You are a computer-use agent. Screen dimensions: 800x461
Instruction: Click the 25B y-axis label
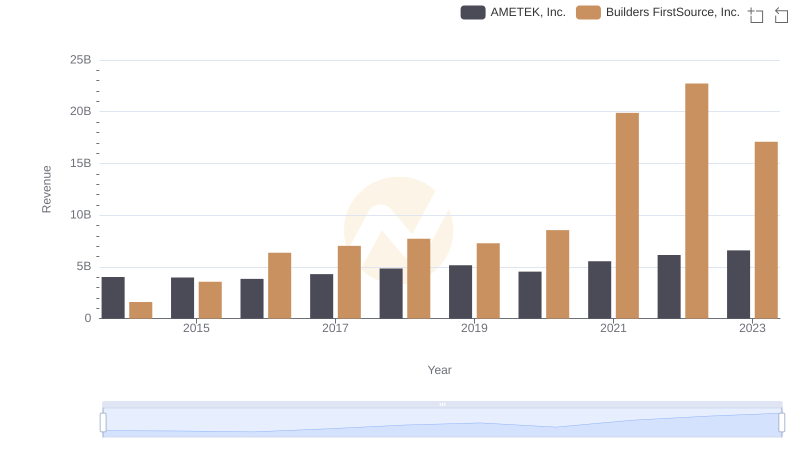[x=81, y=60]
